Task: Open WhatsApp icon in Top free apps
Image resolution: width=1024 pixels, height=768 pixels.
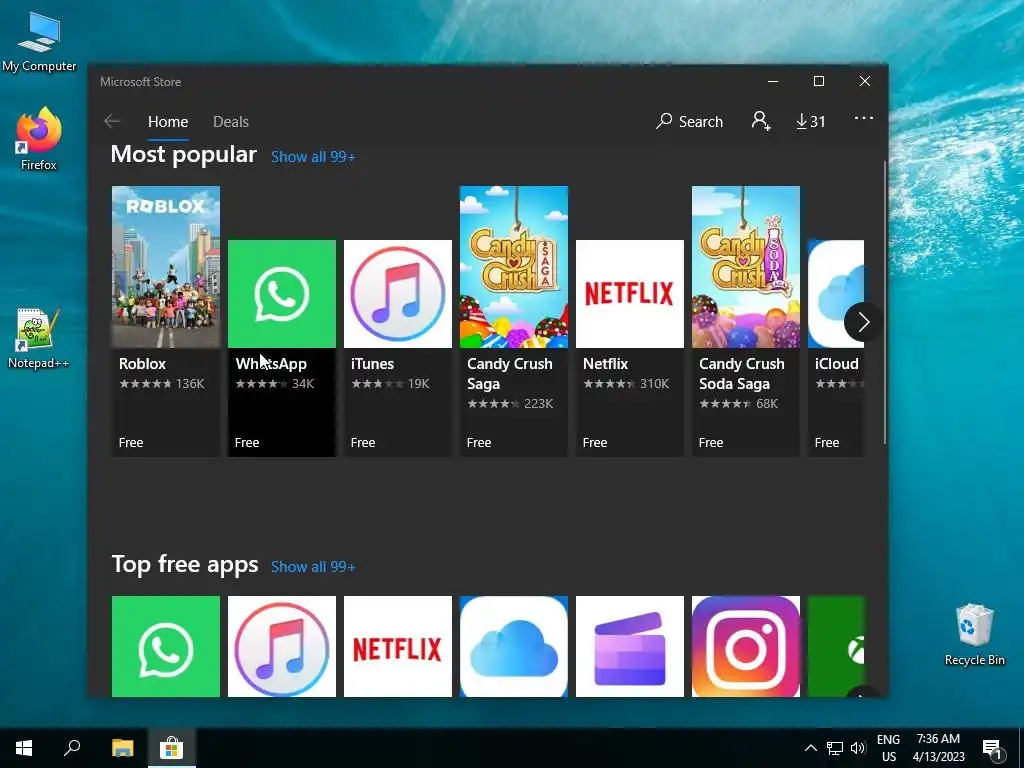Action: coord(166,646)
